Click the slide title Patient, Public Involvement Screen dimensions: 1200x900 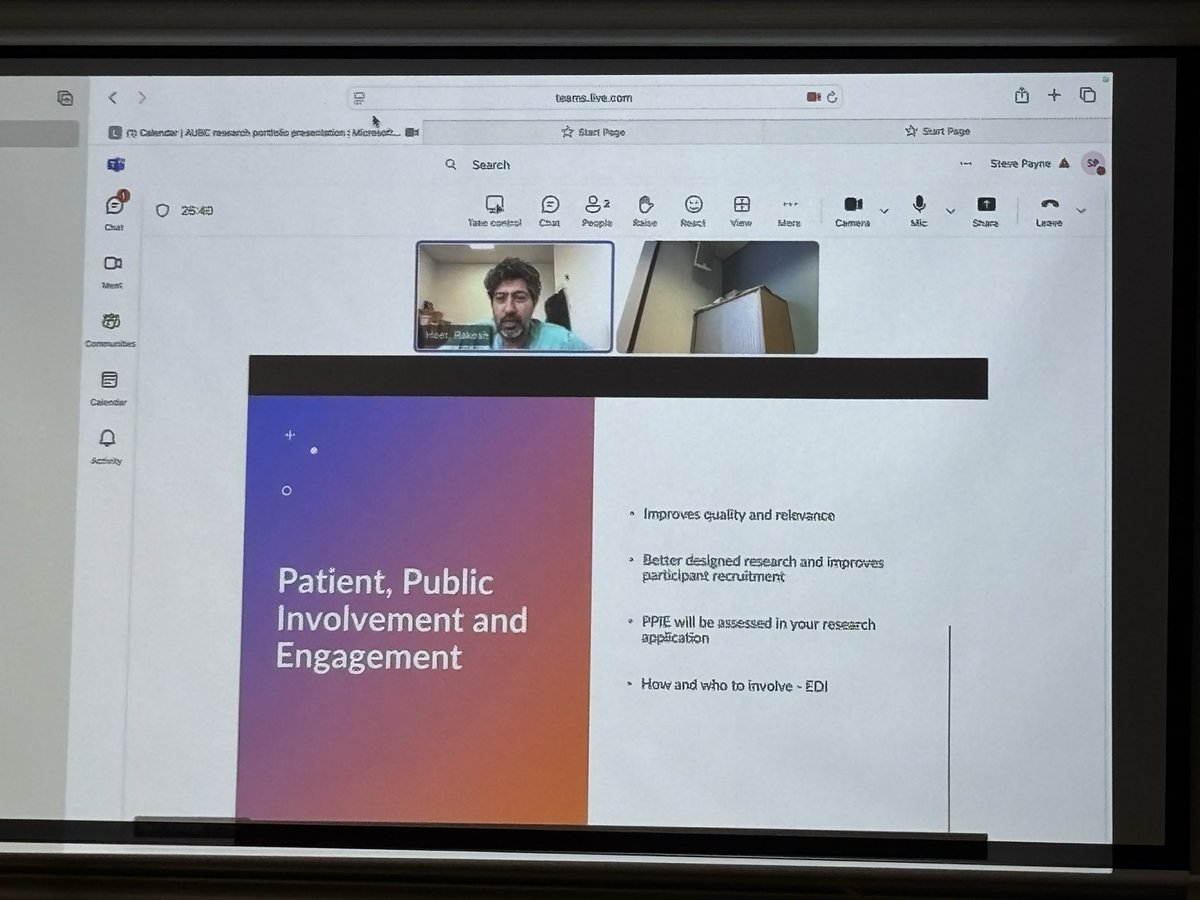click(401, 619)
